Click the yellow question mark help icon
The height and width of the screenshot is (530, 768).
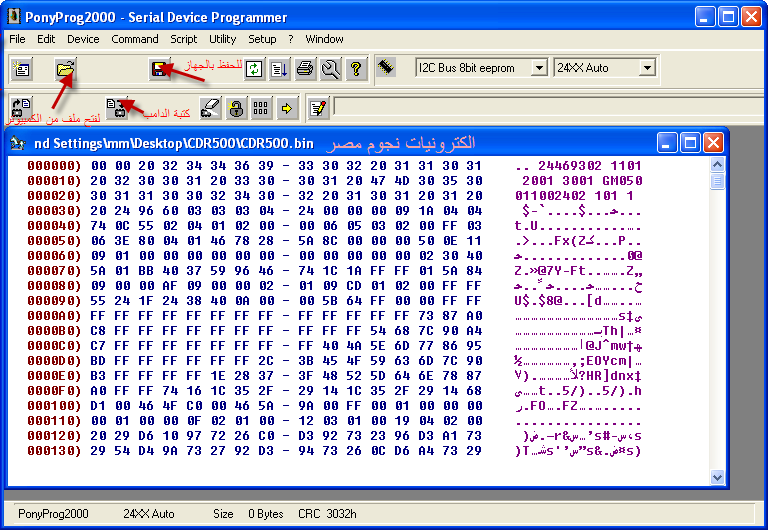click(x=356, y=69)
